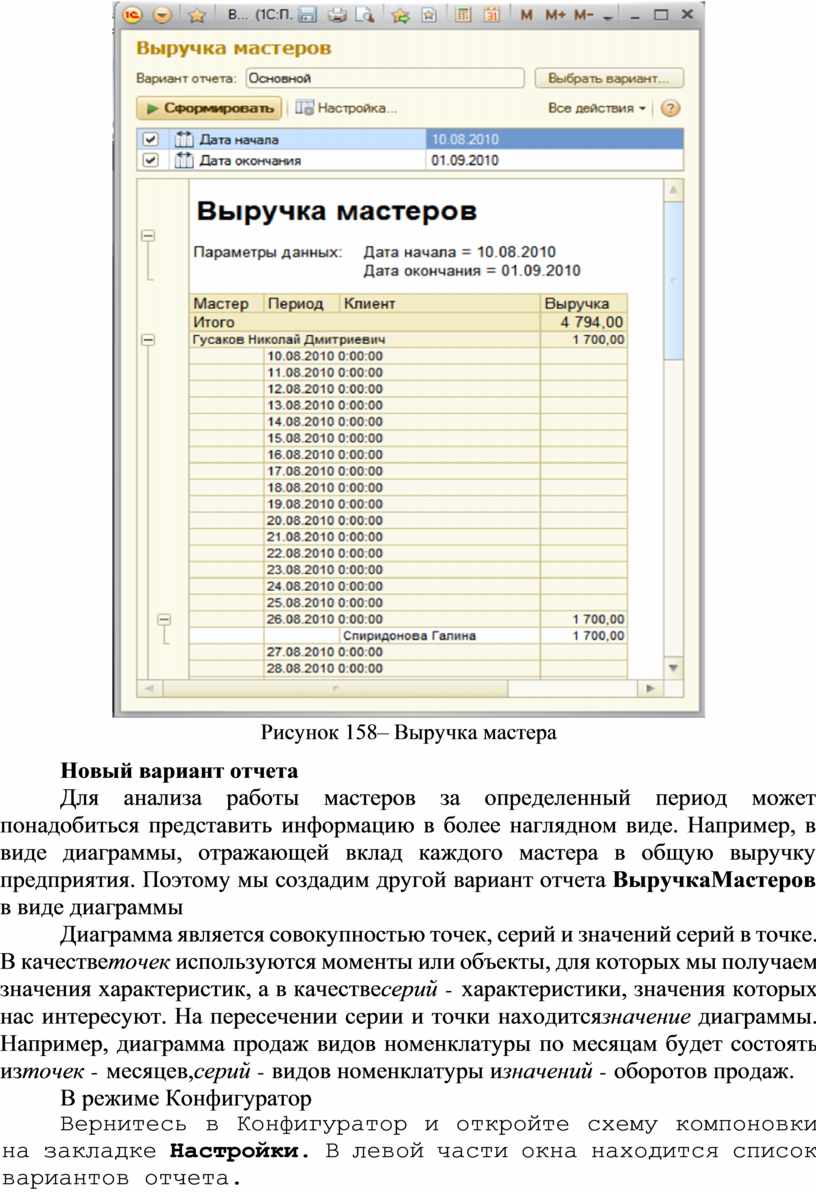The image size is (816, 1193).
Task: Click the History page-with-star icon
Action: [x=429, y=14]
